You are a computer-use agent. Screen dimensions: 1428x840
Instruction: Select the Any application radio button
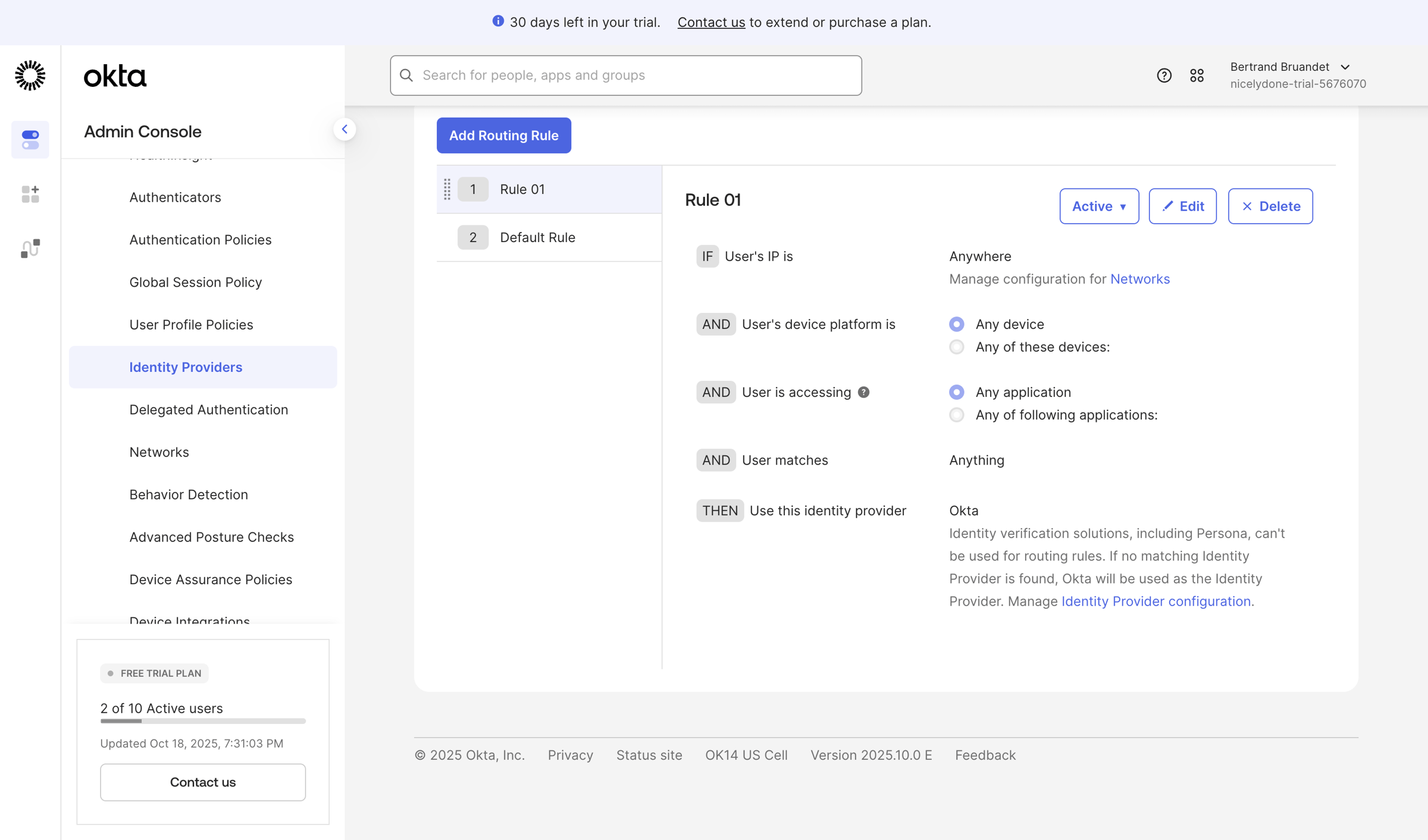coord(957,392)
